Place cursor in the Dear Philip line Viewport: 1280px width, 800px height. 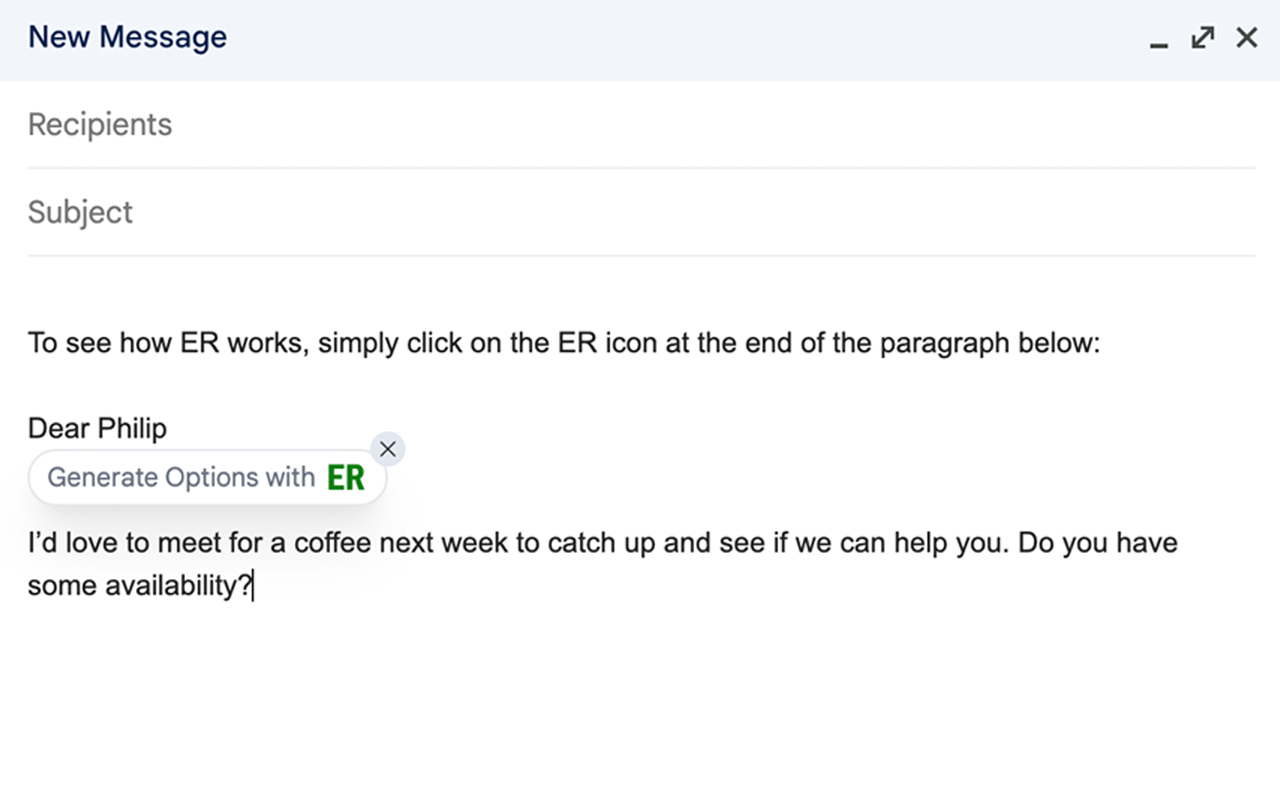tap(98, 429)
